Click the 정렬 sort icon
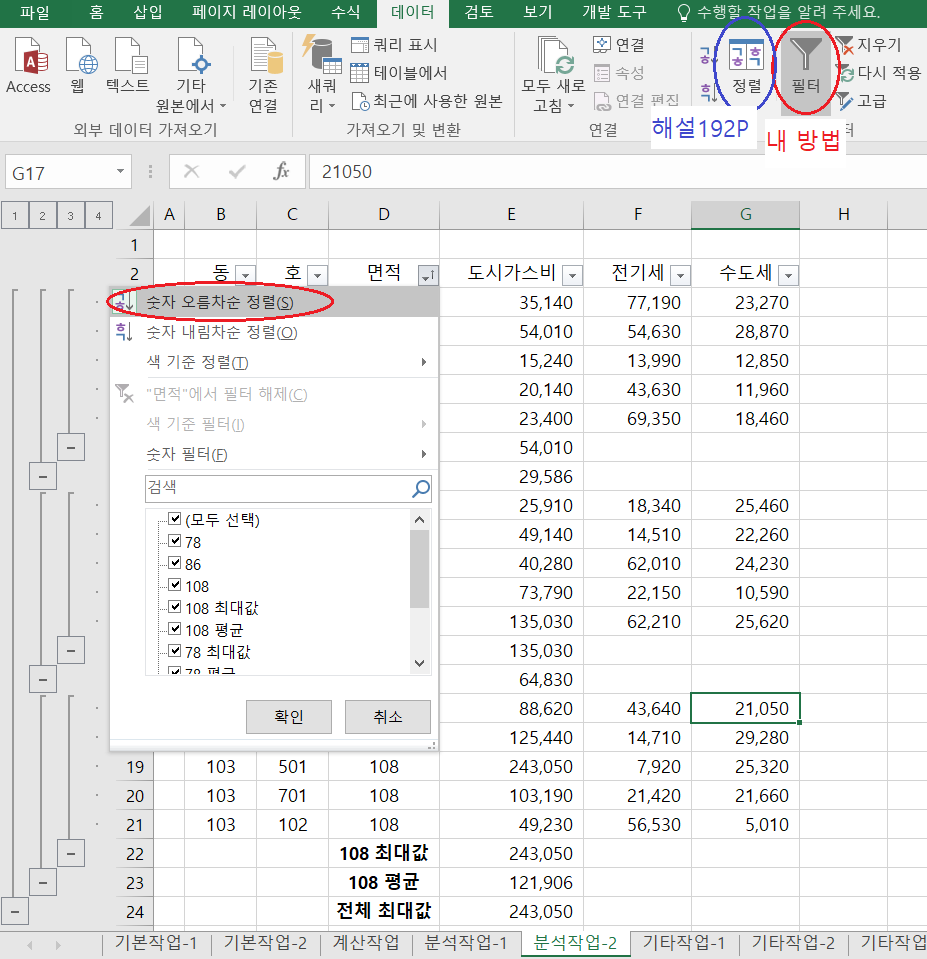 pos(746,55)
